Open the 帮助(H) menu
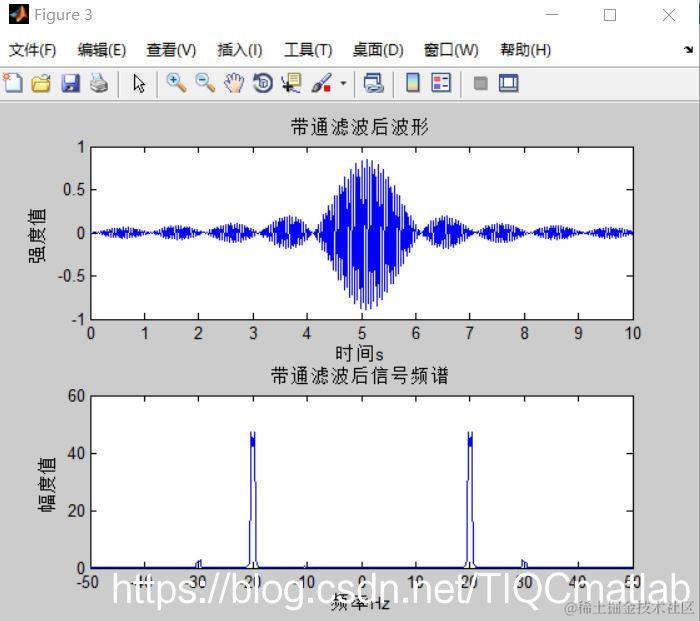 (525, 50)
